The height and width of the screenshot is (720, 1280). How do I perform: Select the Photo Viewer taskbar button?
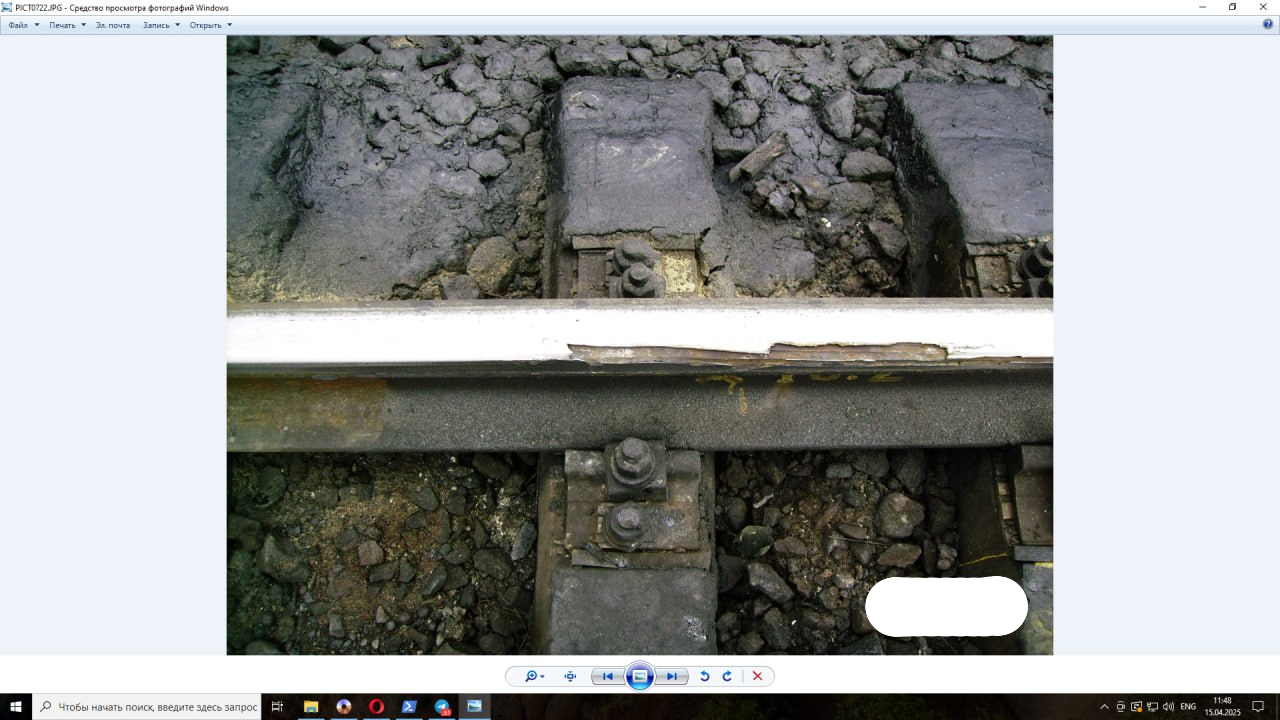click(474, 707)
